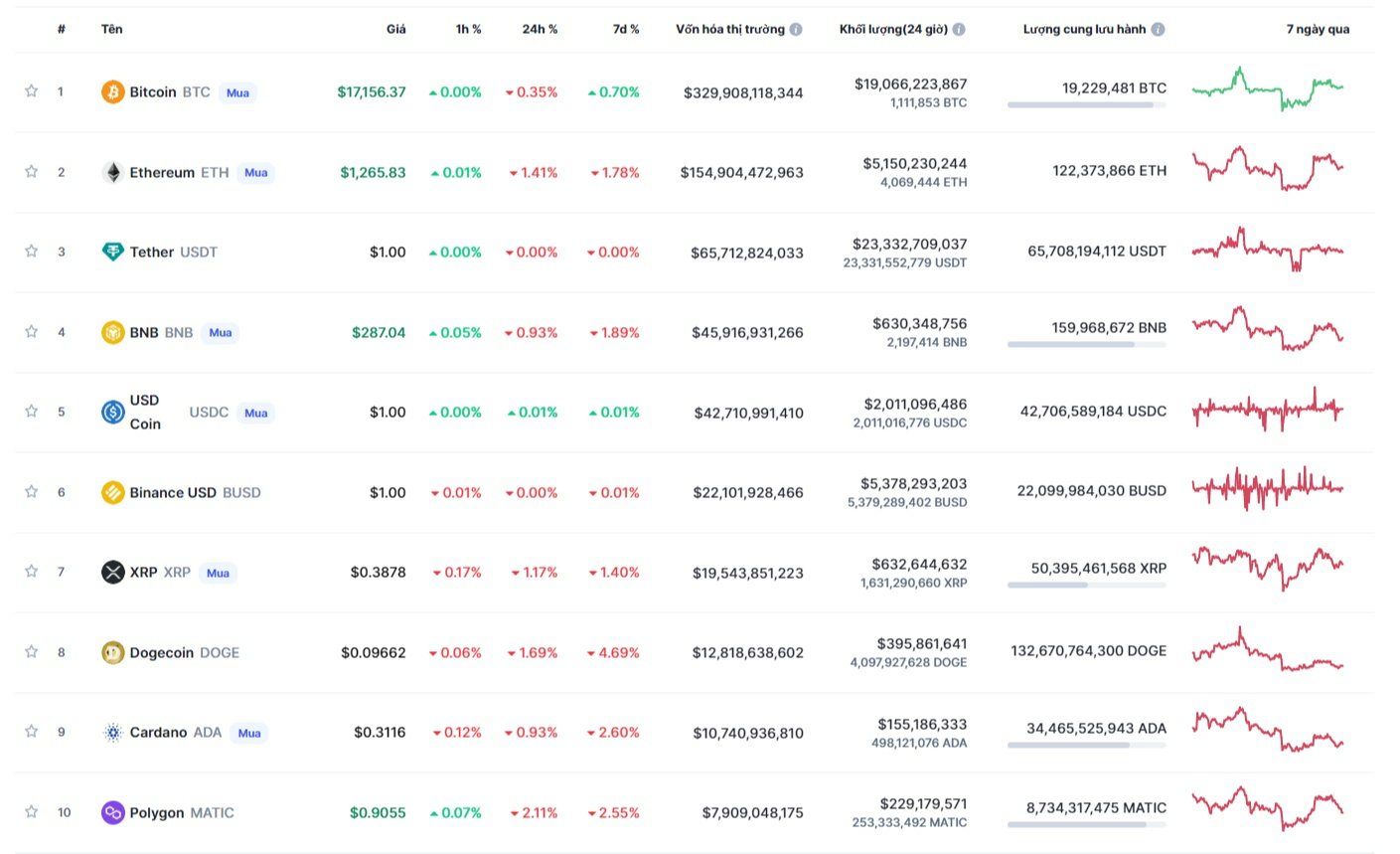Star Ethereum row for watchlist
The image size is (1400, 854).
(32, 171)
